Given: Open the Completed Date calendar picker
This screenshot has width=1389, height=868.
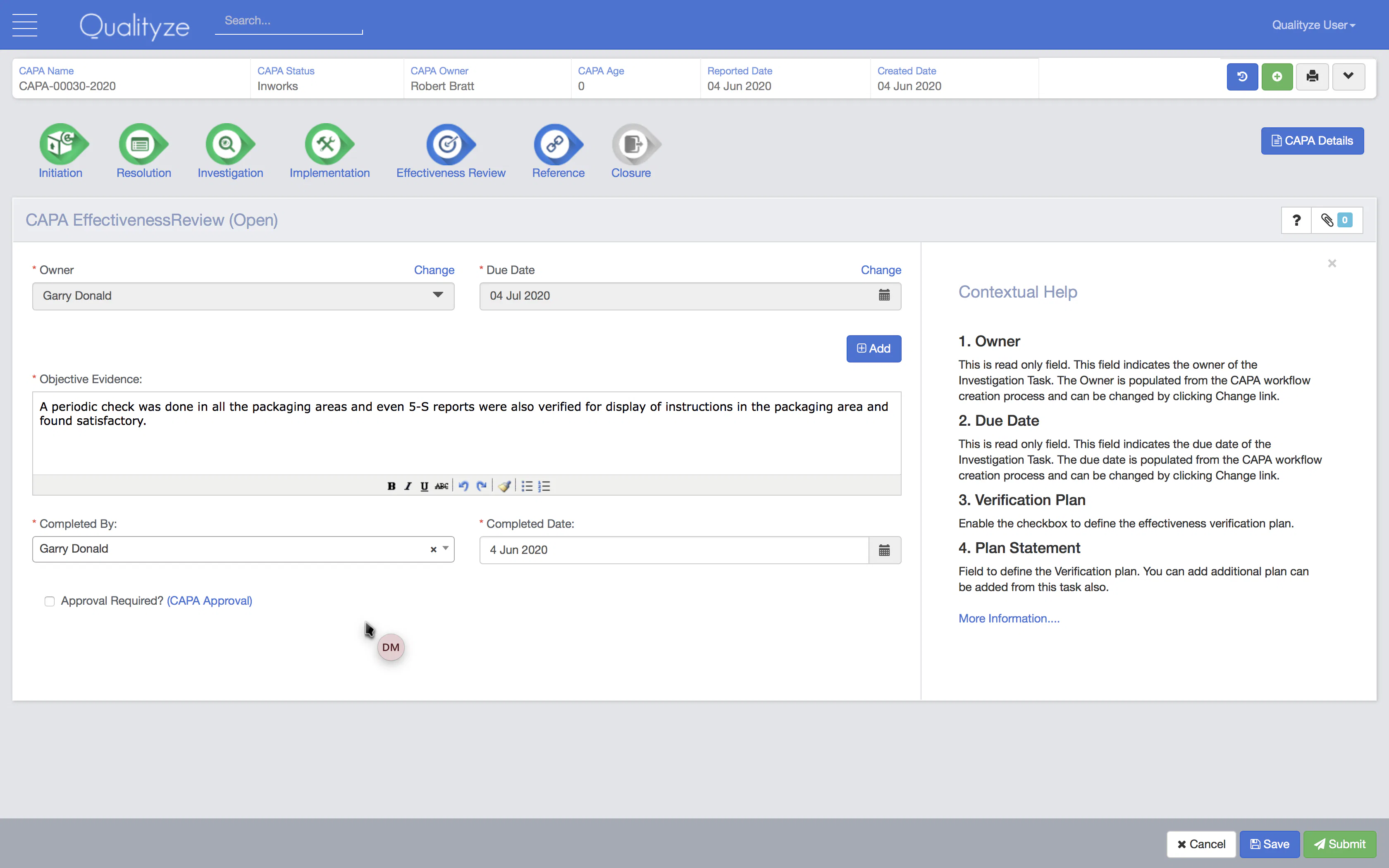Looking at the screenshot, I should (885, 550).
